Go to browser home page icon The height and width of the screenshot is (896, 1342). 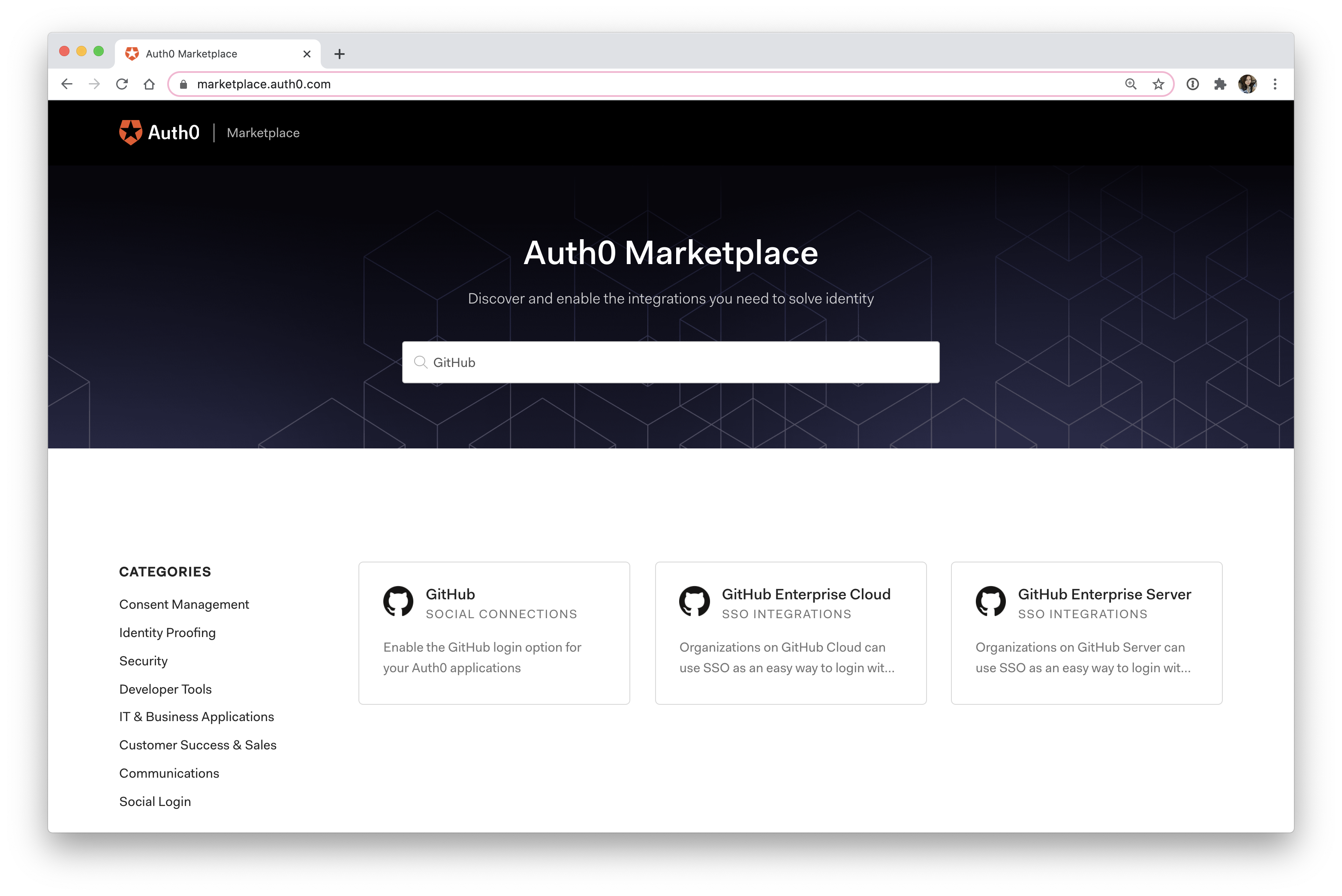pyautogui.click(x=149, y=84)
